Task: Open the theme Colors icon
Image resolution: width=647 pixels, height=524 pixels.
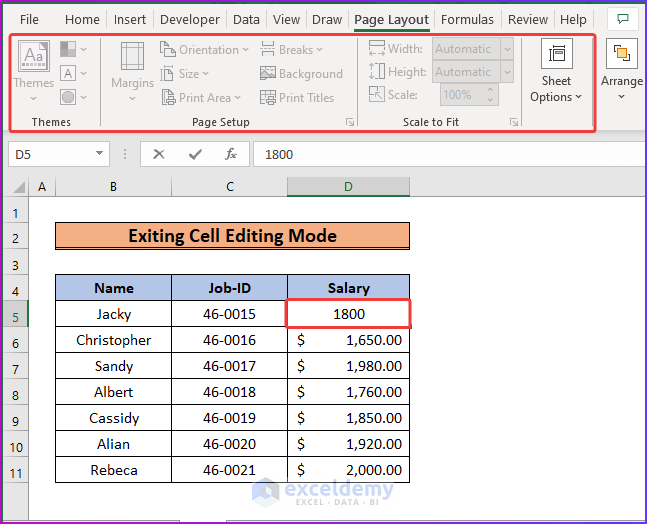Action: (68, 49)
